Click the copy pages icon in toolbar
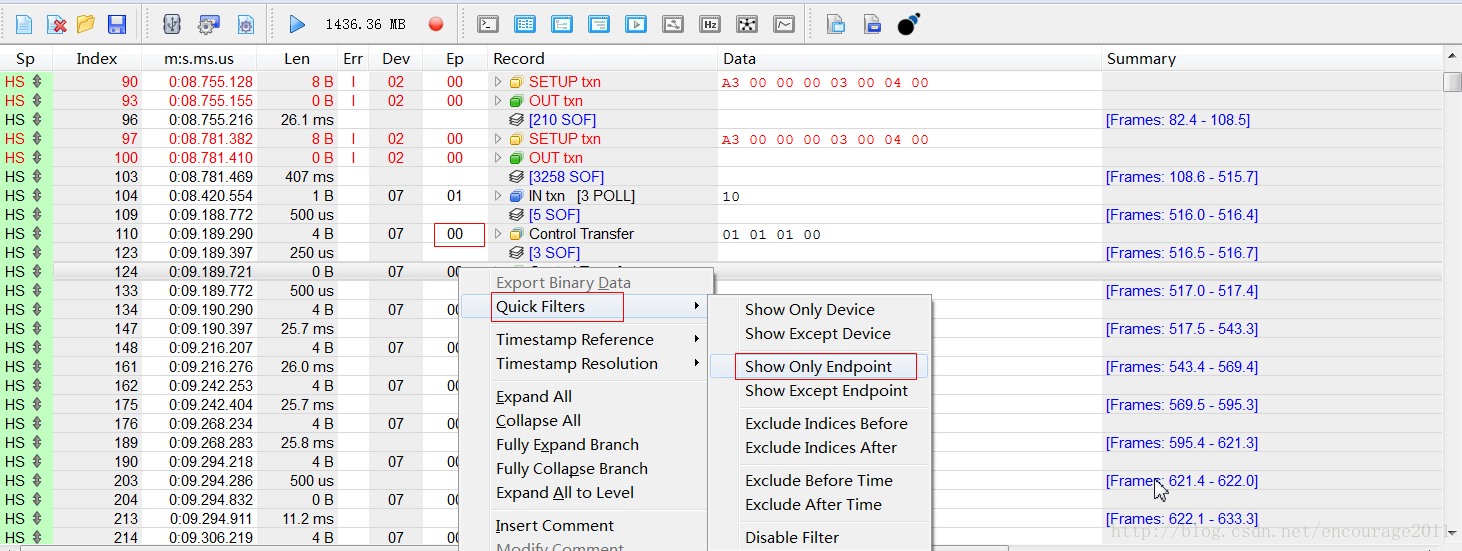This screenshot has height=551, width=1462. click(836, 24)
